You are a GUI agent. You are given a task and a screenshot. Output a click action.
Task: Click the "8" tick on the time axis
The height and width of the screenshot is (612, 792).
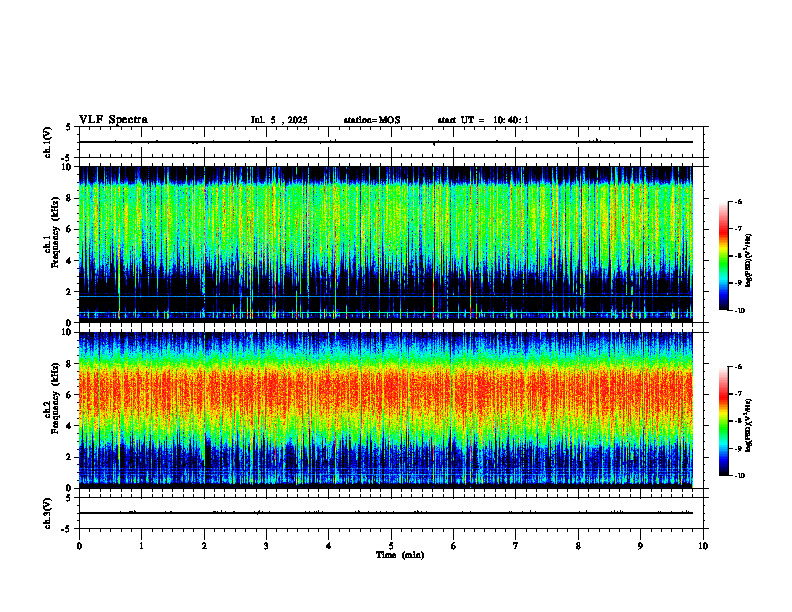coord(578,546)
